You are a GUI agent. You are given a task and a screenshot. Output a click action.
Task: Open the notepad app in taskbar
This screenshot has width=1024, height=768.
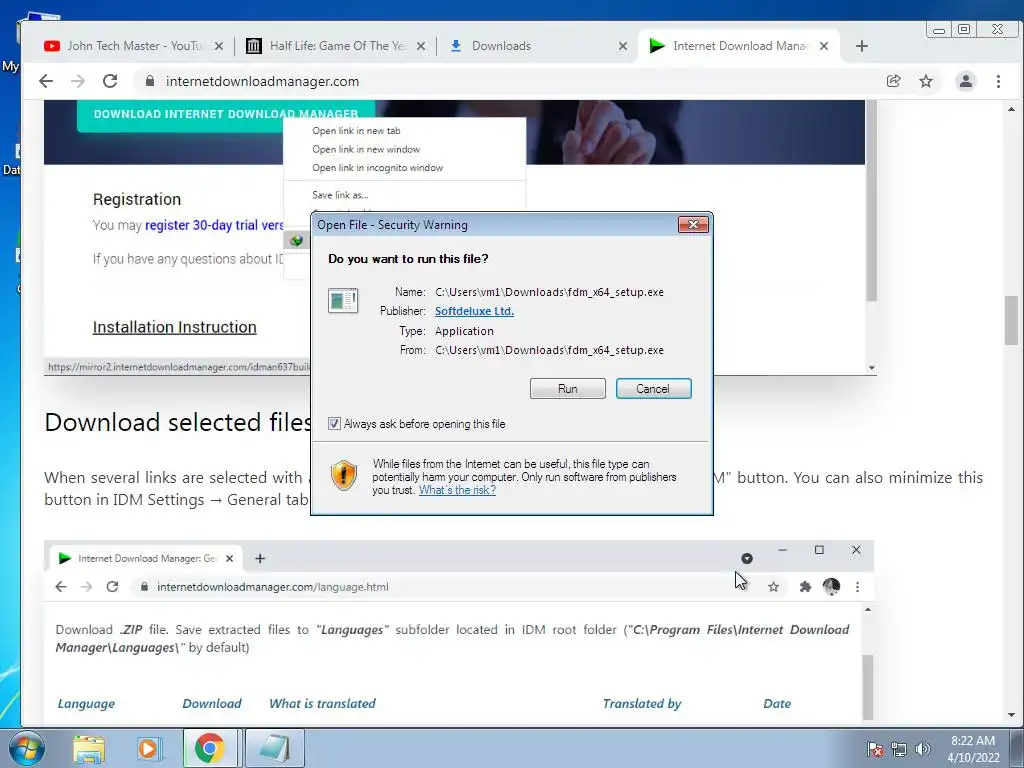tap(274, 748)
